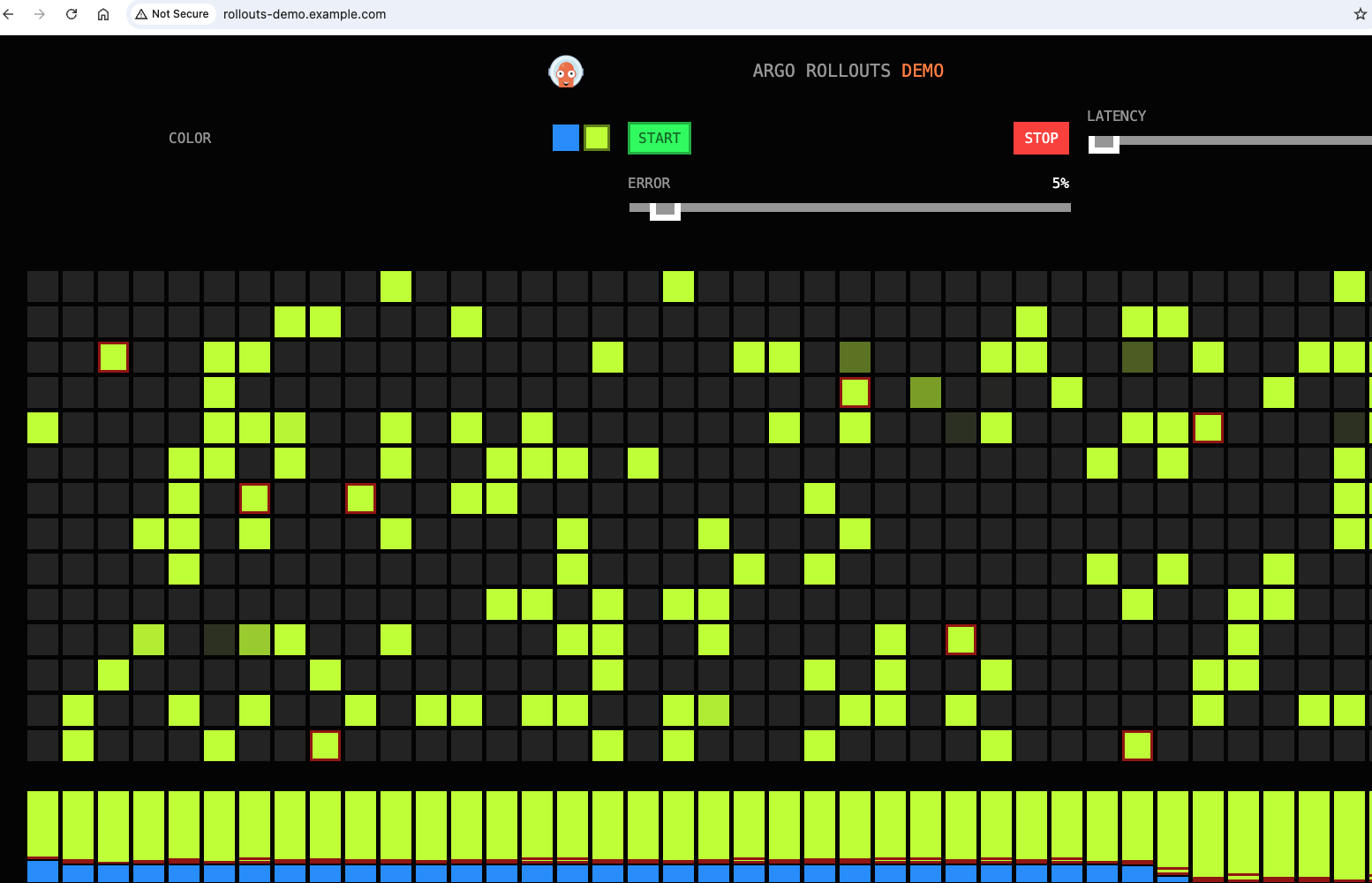Click the green START button
Image resolution: width=1372 pixels, height=883 pixels.
660,138
